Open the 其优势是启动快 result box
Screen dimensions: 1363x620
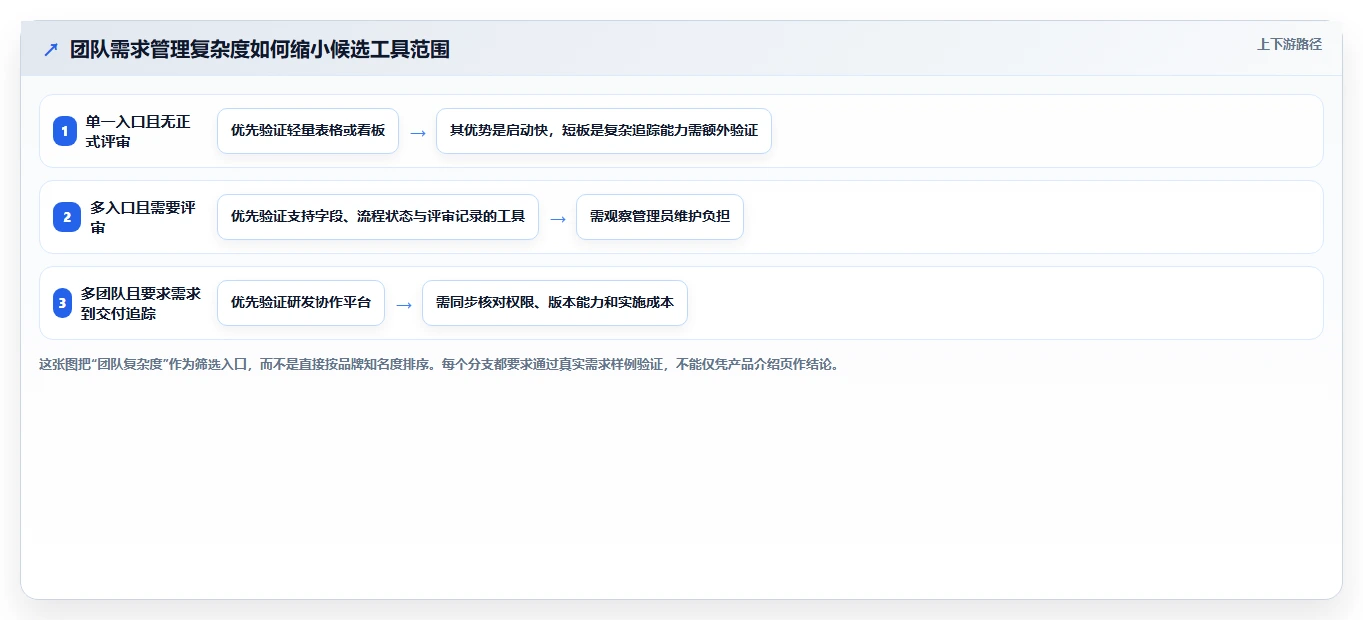tap(604, 131)
